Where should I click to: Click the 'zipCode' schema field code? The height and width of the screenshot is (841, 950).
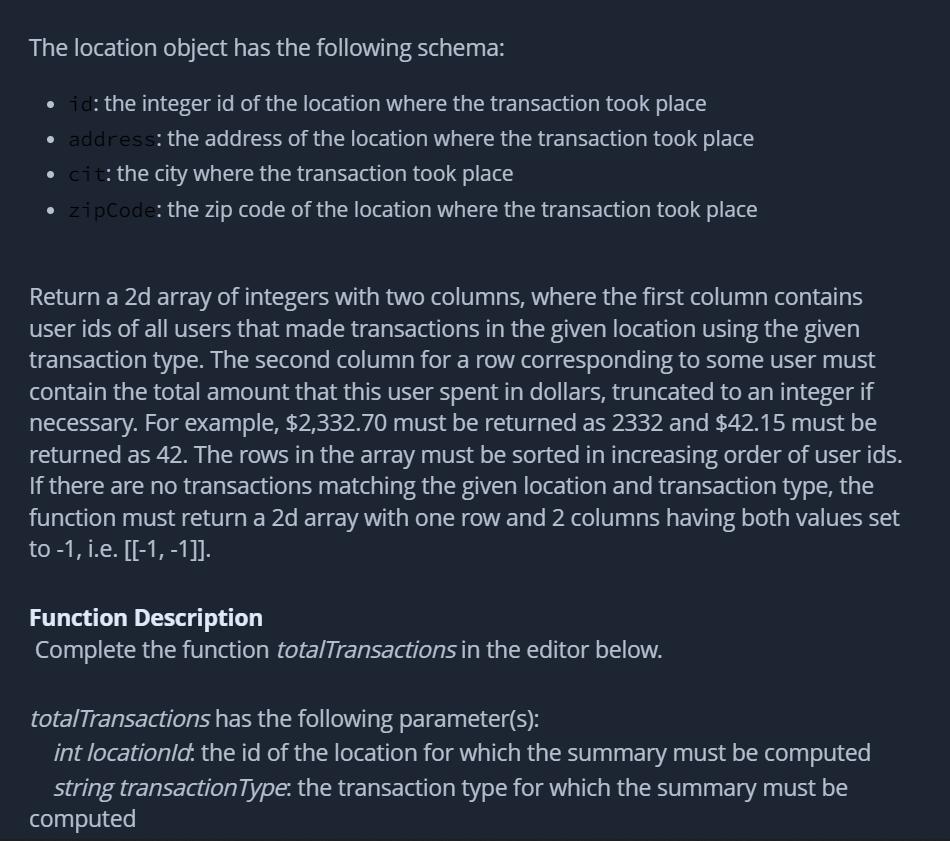point(113,210)
